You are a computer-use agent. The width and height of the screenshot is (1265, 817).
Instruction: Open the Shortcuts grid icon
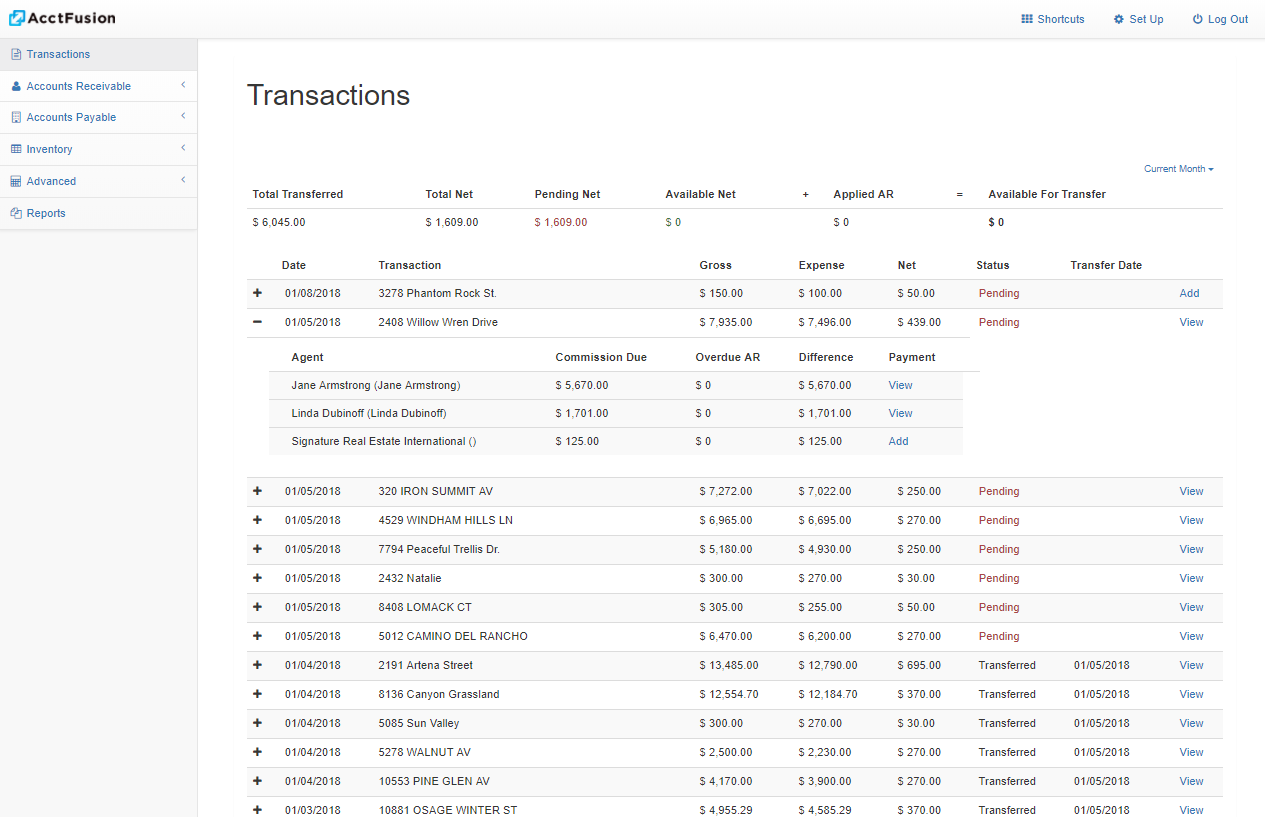coord(1026,19)
